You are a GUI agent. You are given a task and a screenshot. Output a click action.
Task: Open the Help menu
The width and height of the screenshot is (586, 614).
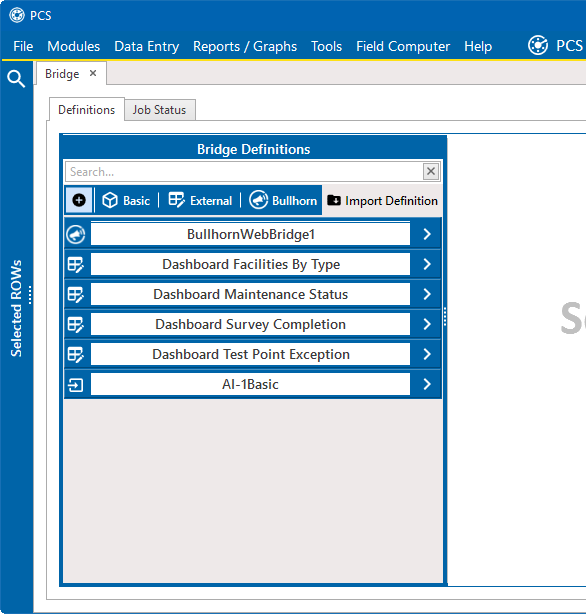point(478,46)
